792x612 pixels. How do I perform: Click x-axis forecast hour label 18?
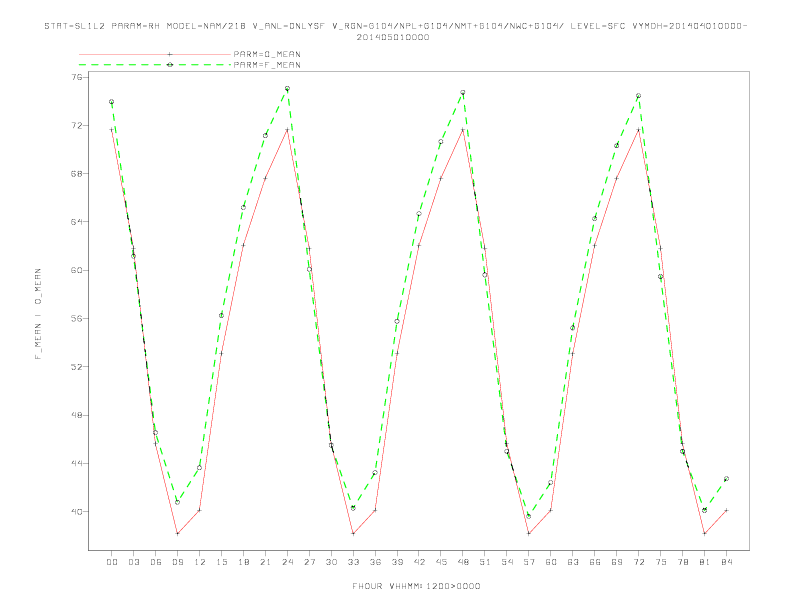tap(243, 562)
